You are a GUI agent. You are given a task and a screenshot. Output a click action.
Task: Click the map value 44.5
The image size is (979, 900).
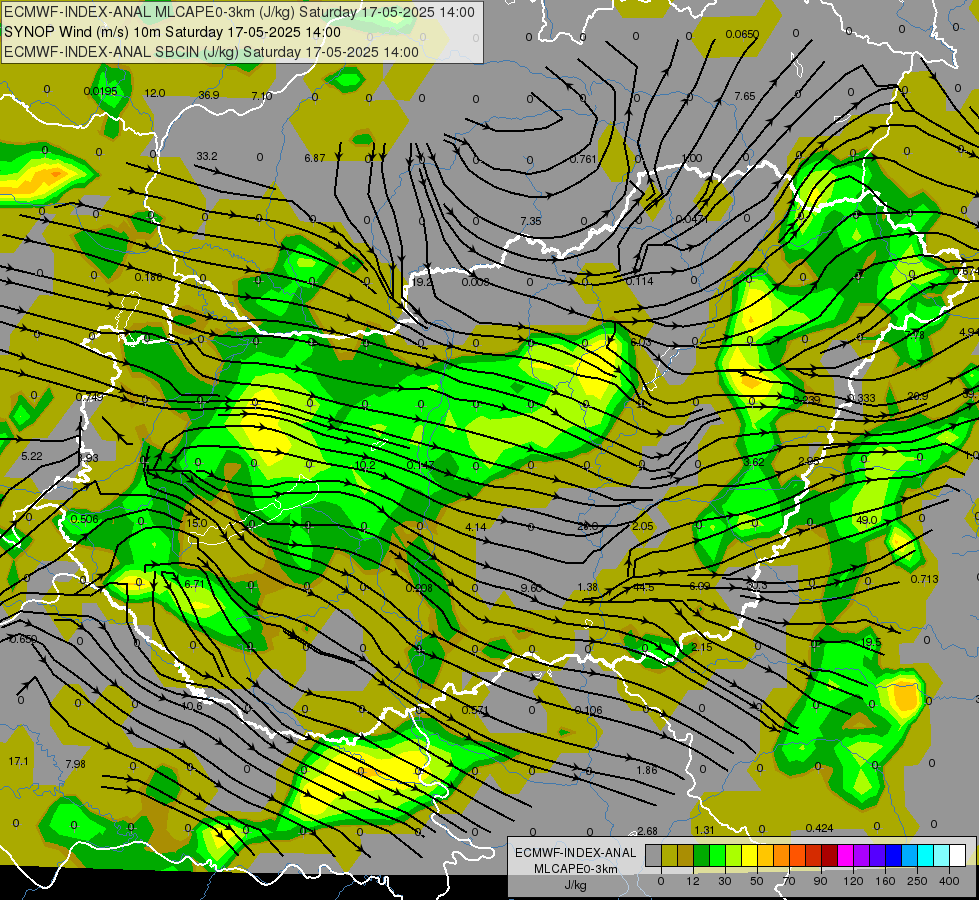[x=644, y=587]
